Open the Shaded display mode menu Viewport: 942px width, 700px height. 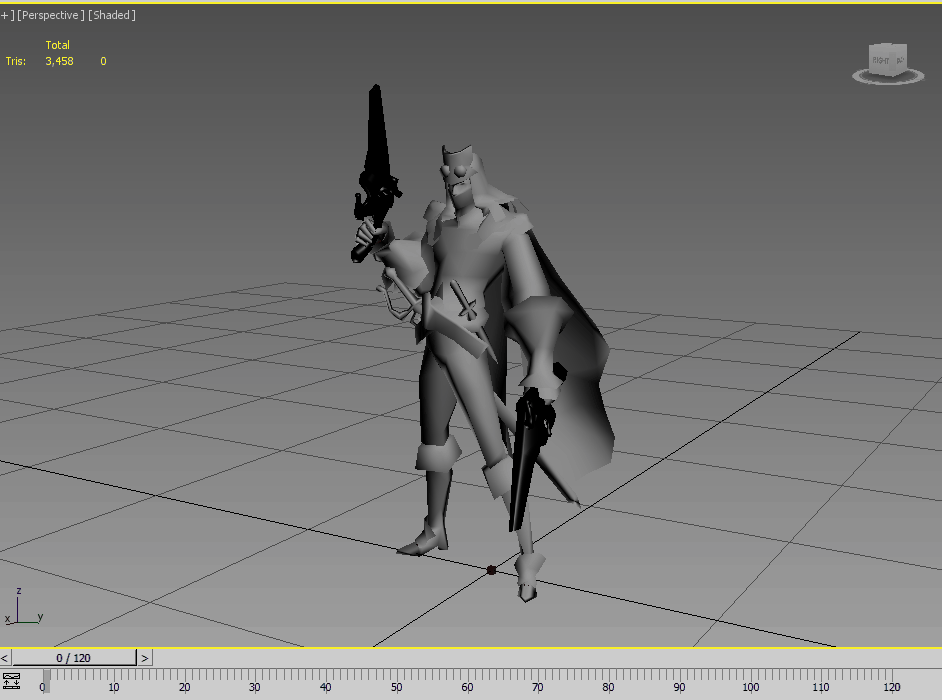tap(112, 15)
